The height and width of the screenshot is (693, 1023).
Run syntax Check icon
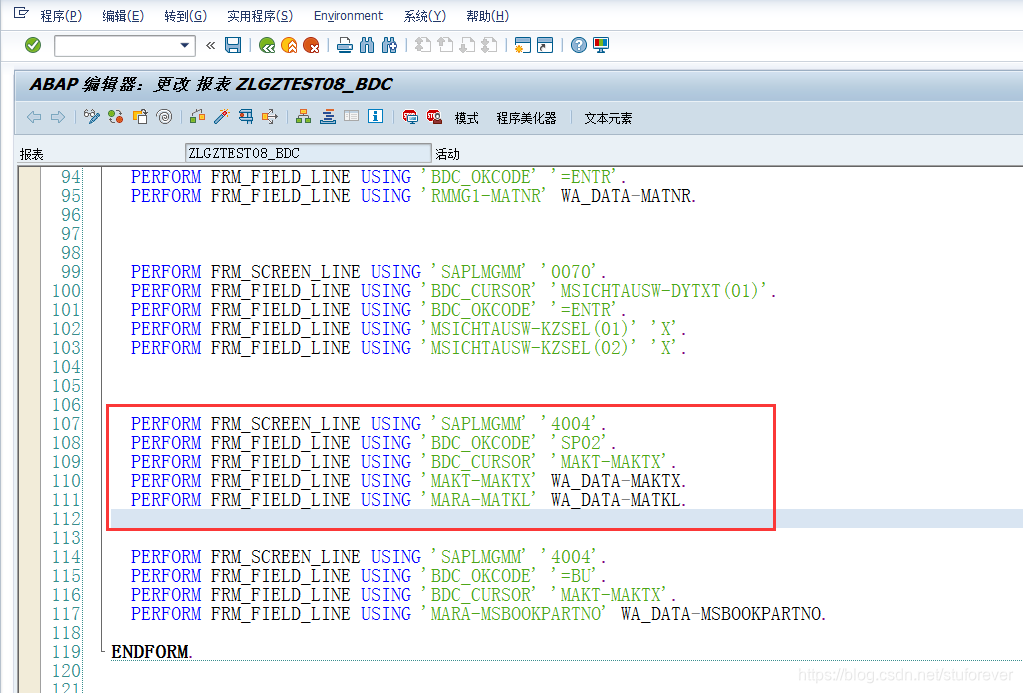[198, 117]
